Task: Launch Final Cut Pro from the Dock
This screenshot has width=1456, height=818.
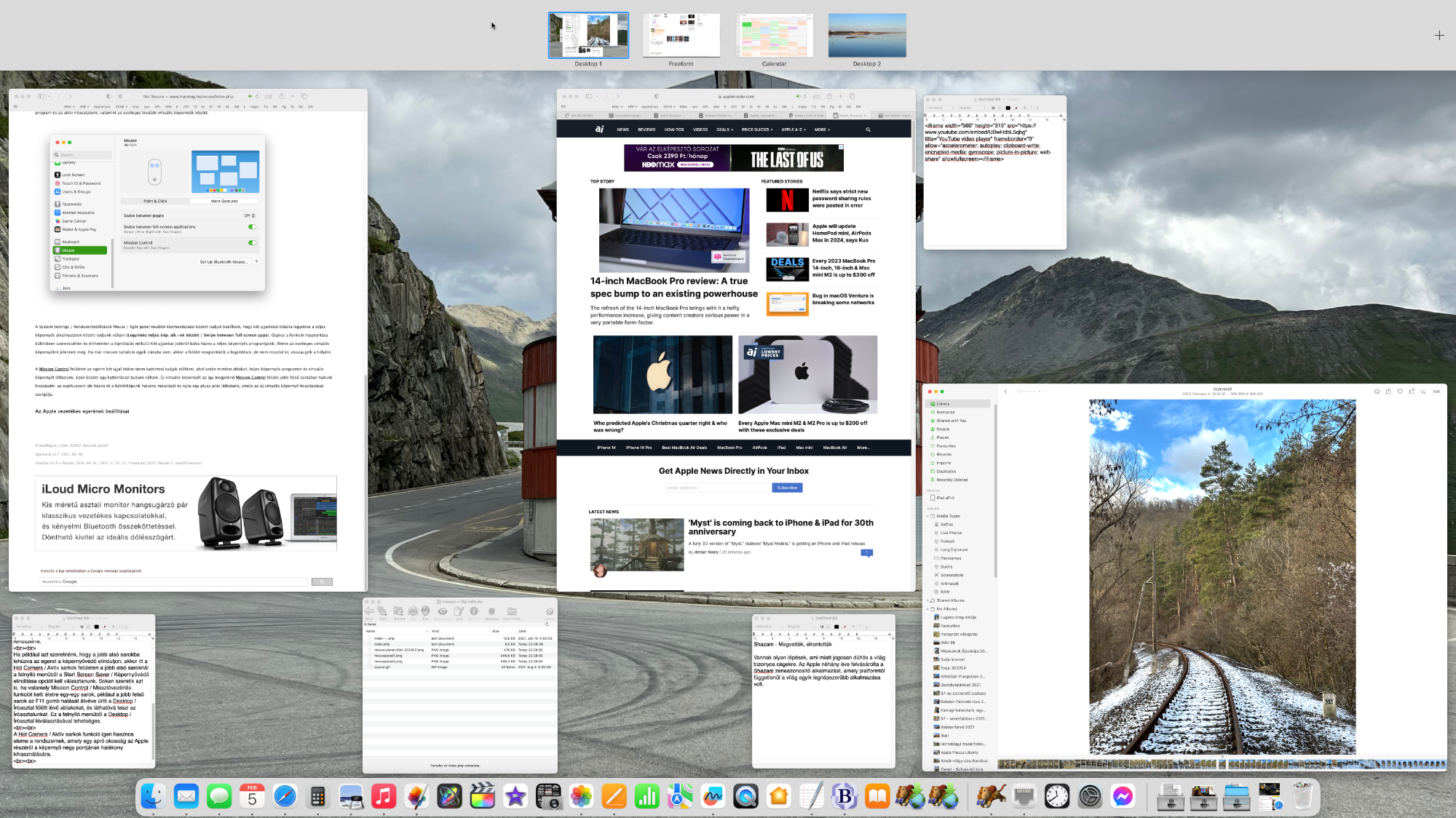Action: (482, 796)
